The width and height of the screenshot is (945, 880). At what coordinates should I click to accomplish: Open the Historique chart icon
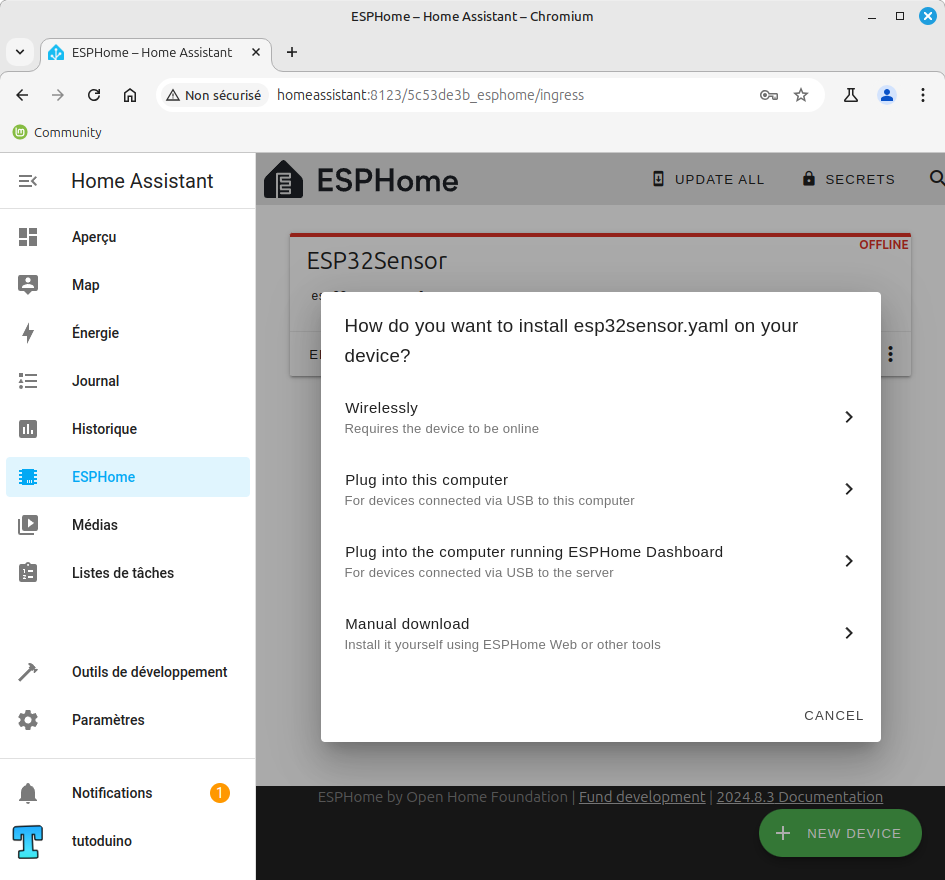(28, 429)
